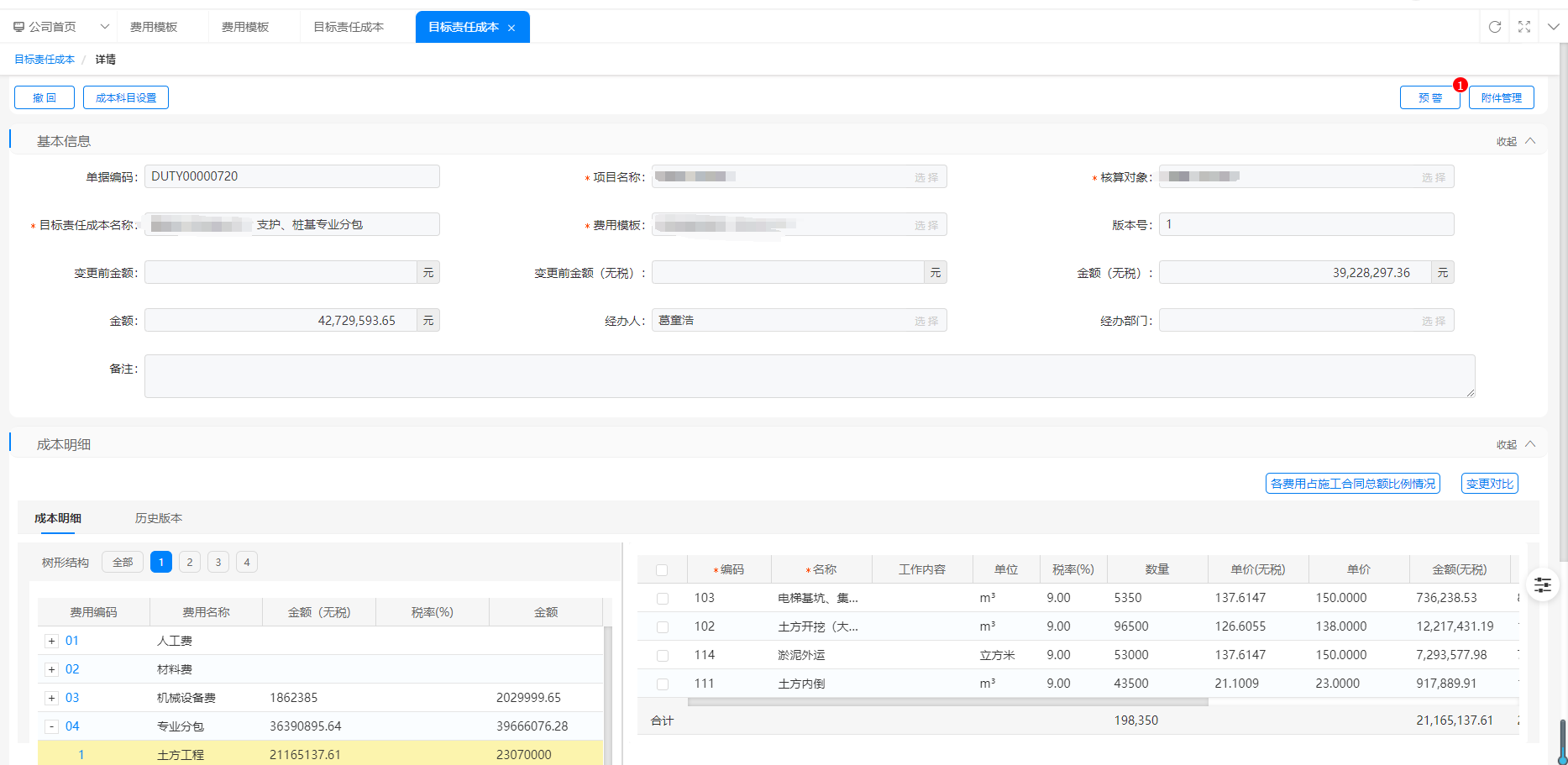Open the 公司首页 dropdown arrow
Image resolution: width=1568 pixels, height=765 pixels.
tap(105, 27)
